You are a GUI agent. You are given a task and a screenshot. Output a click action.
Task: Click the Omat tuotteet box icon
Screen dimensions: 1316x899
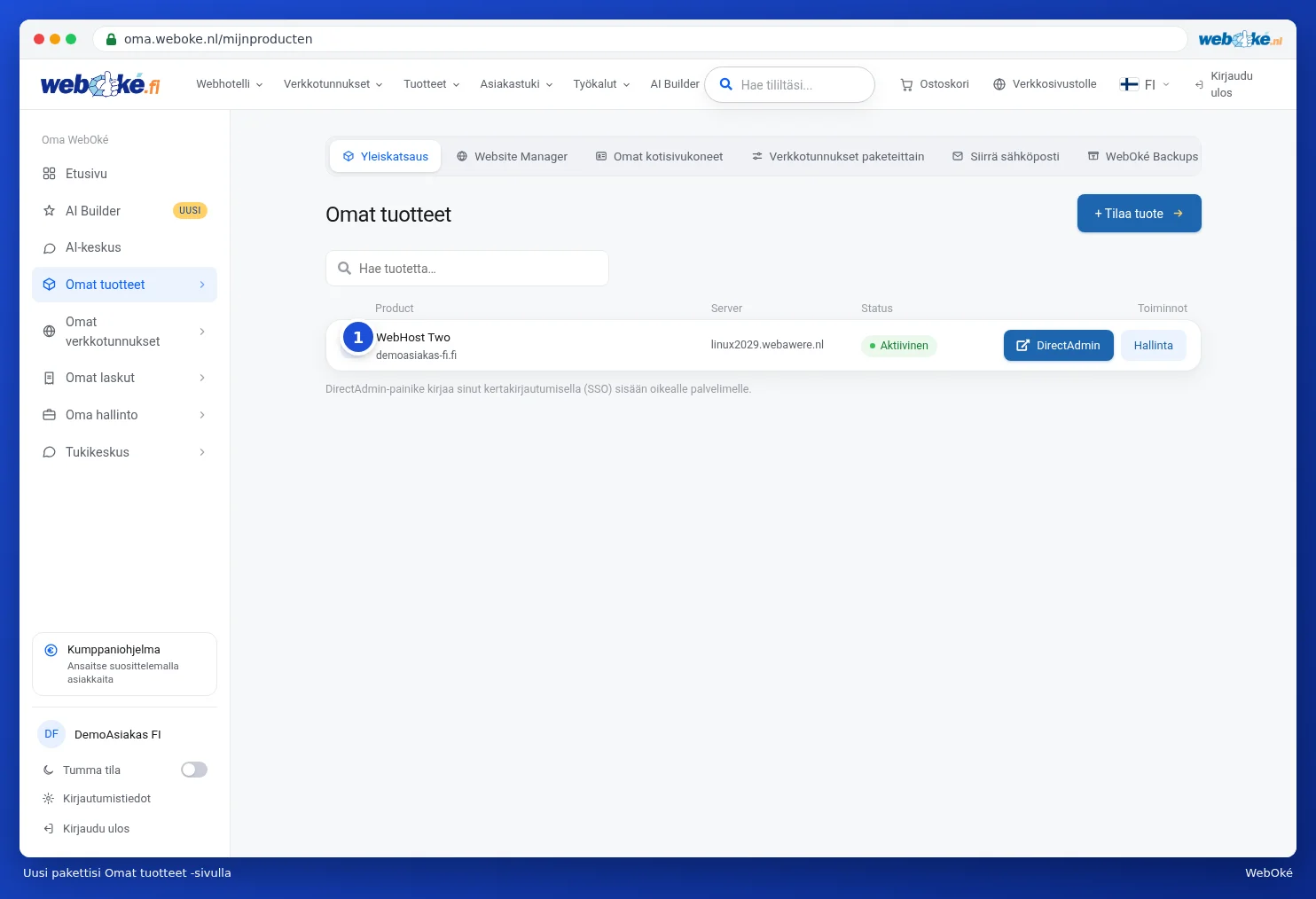[x=50, y=285]
